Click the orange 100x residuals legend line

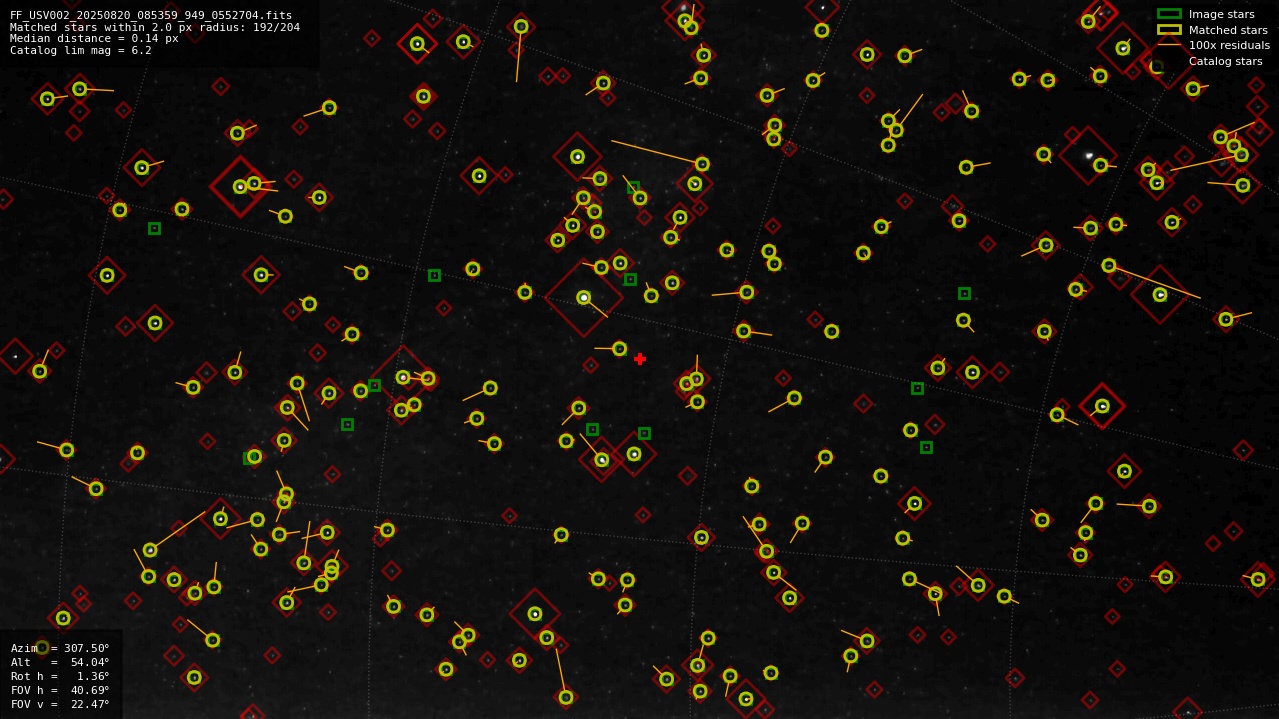coord(1169,45)
